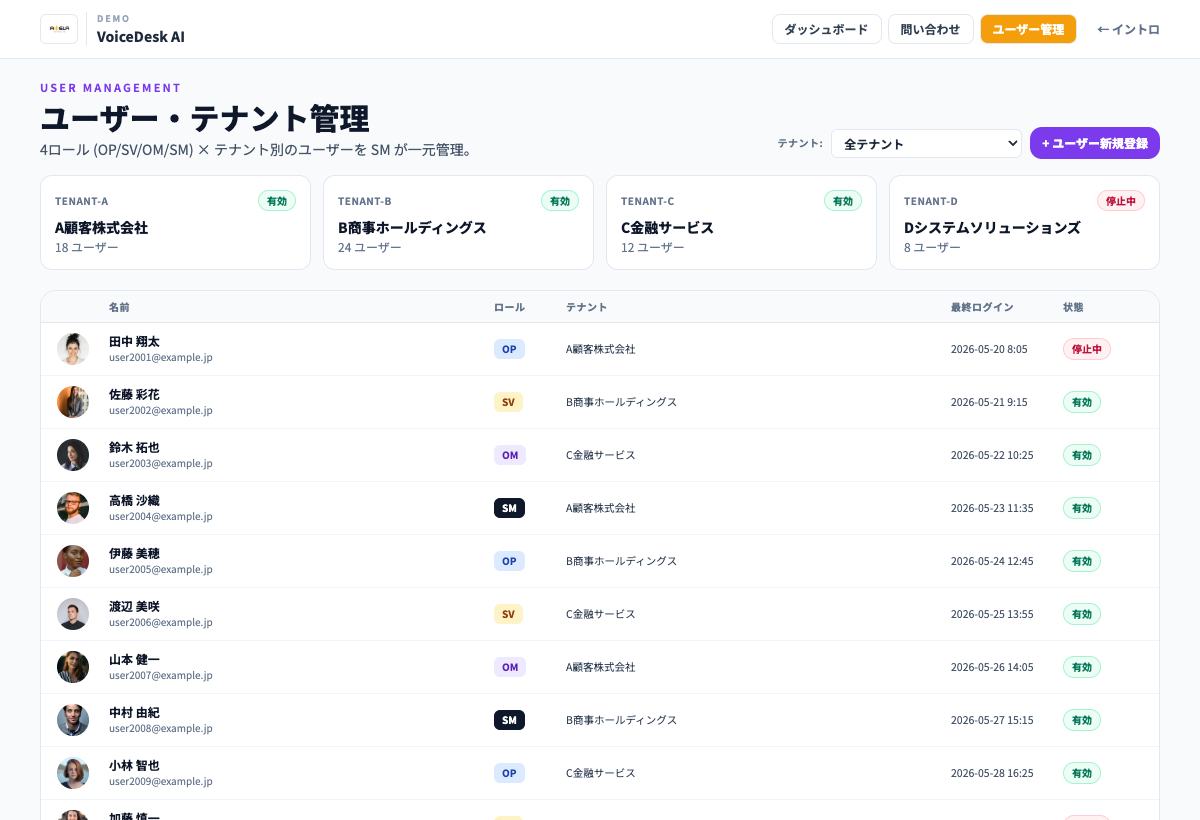Click email user2002@example.jp
This screenshot has height=820, width=1200.
160,410
